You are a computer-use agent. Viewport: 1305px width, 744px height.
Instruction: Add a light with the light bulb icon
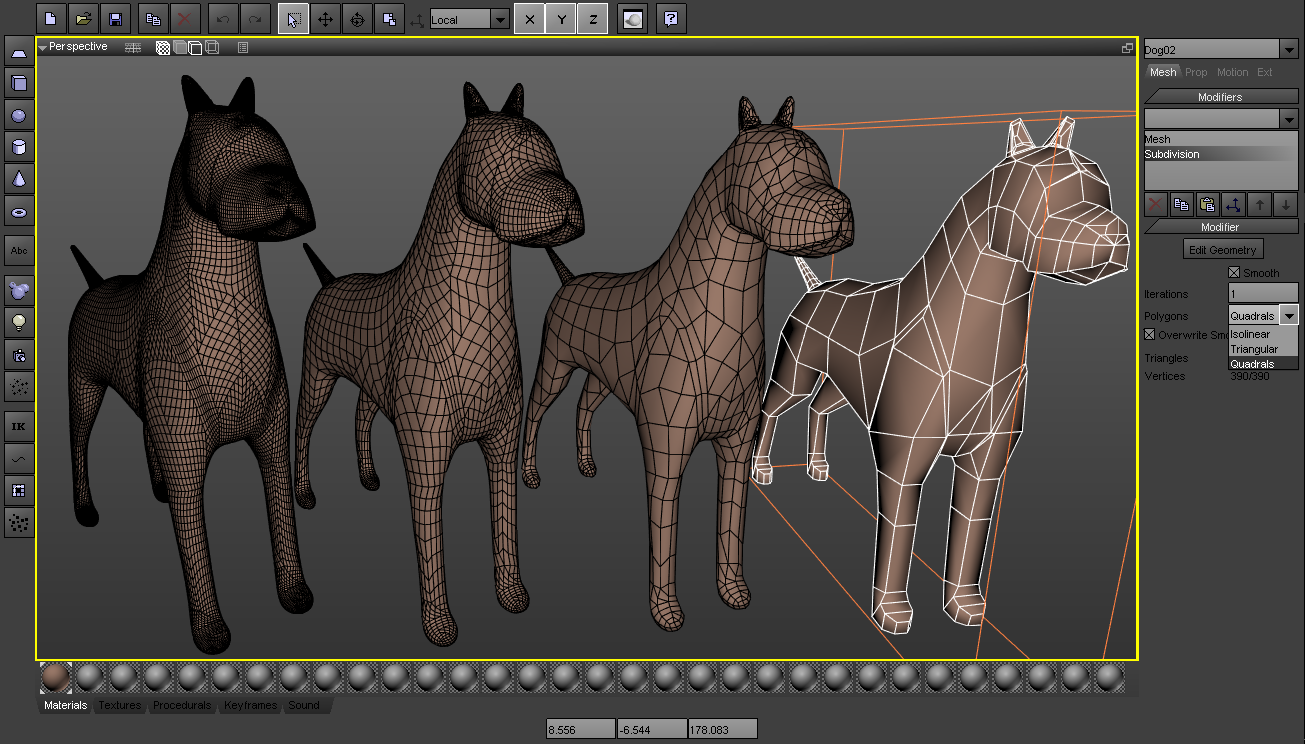pyautogui.click(x=18, y=322)
